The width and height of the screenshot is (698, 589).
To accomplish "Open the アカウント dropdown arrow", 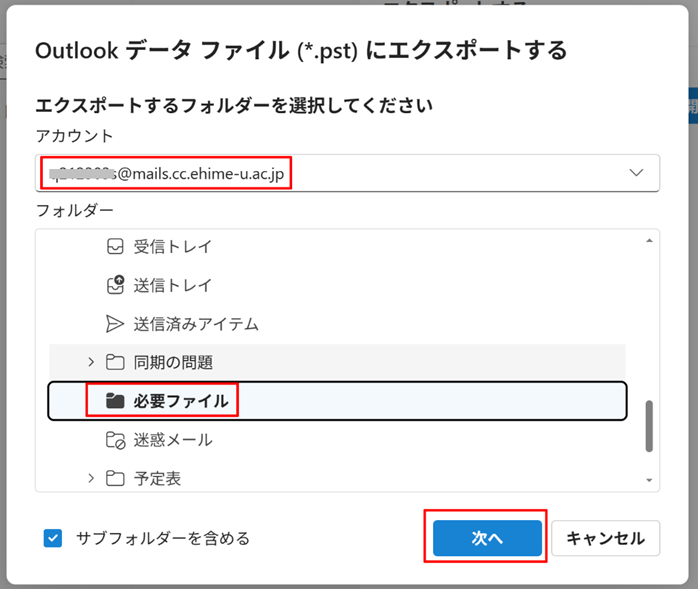I will [637, 173].
